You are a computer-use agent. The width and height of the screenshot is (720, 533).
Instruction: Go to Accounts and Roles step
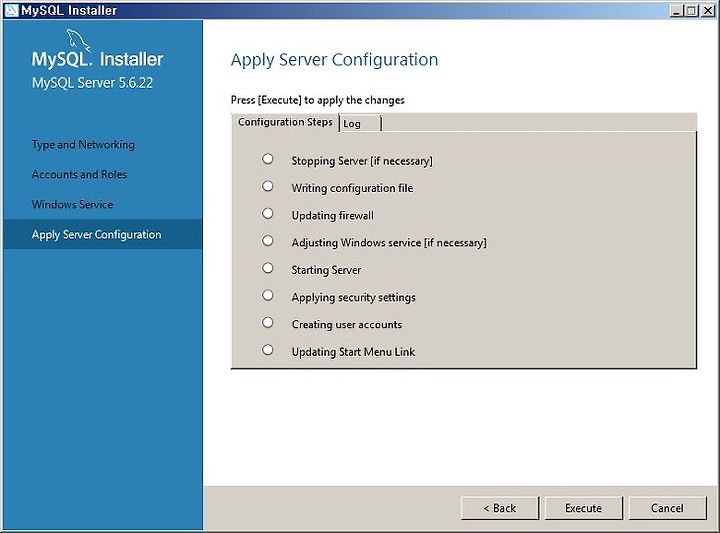(x=79, y=174)
